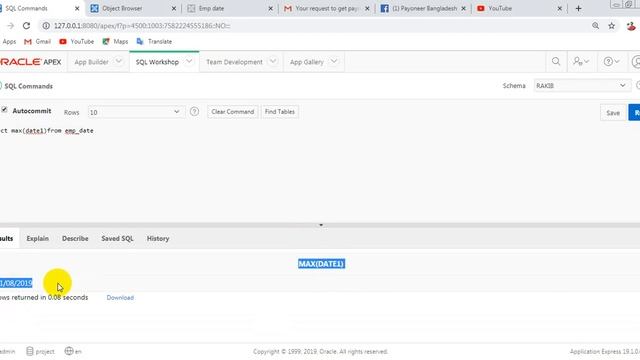The image size is (640, 360).
Task: Open the Translate bookmark
Action: point(154,41)
